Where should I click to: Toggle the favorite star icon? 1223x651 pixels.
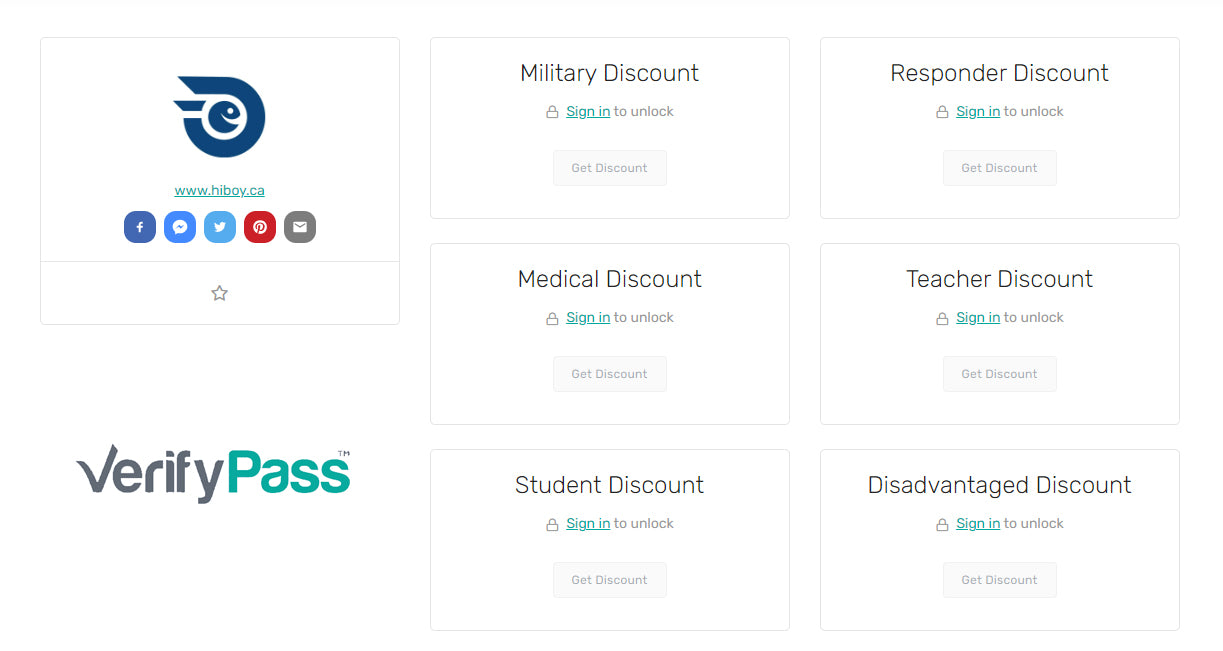(x=220, y=293)
